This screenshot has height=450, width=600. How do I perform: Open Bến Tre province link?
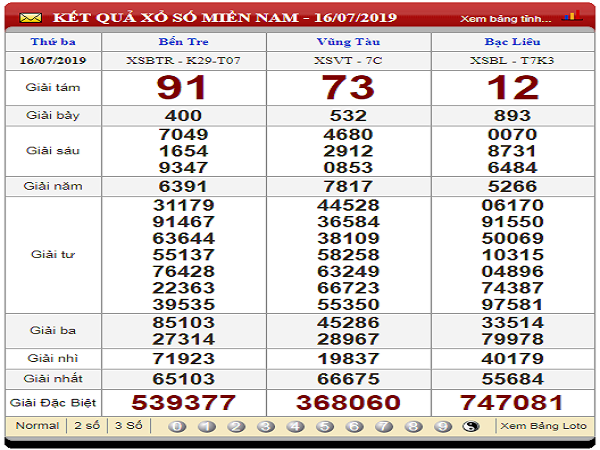184,41
